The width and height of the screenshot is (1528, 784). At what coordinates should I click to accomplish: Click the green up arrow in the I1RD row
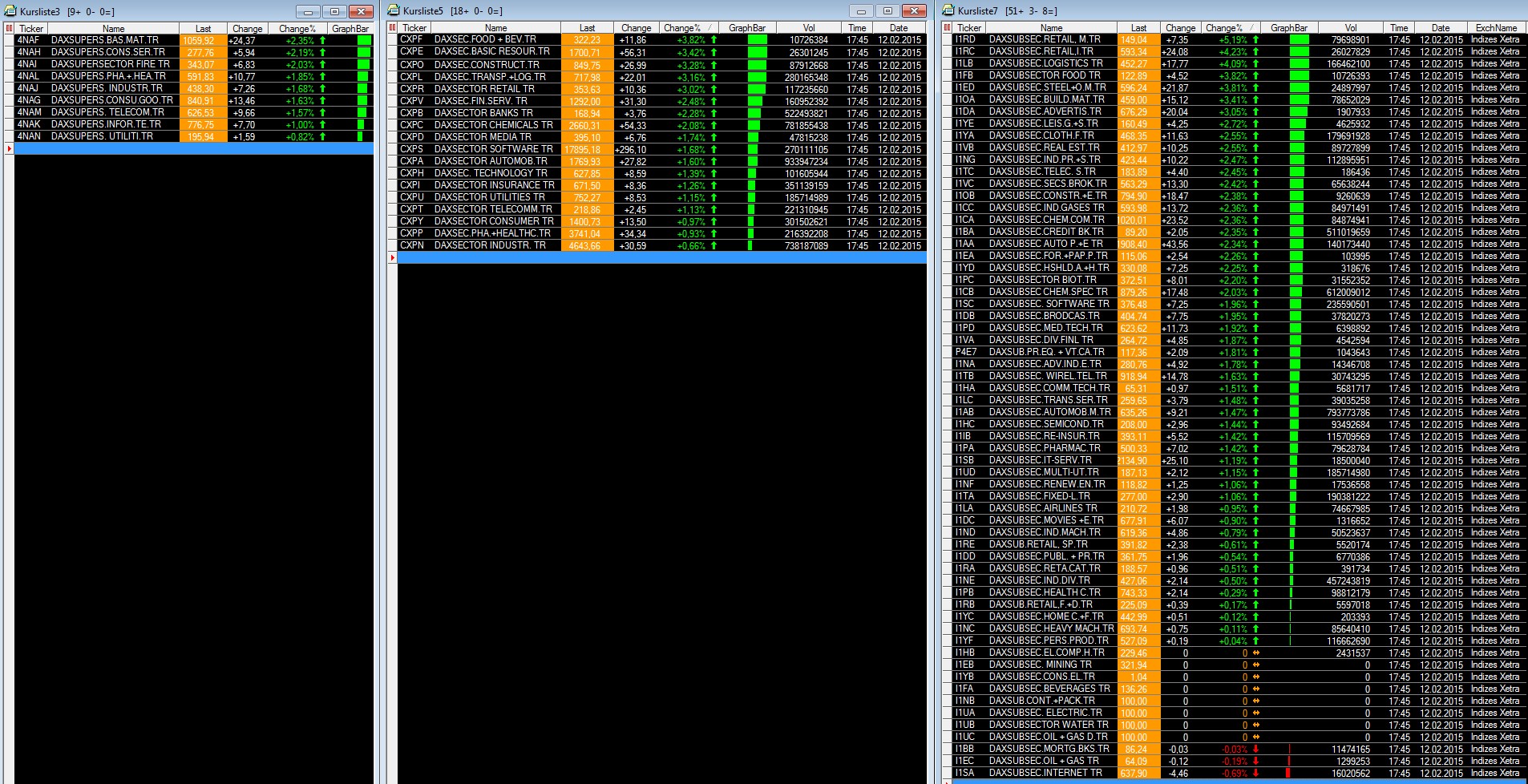1255,39
